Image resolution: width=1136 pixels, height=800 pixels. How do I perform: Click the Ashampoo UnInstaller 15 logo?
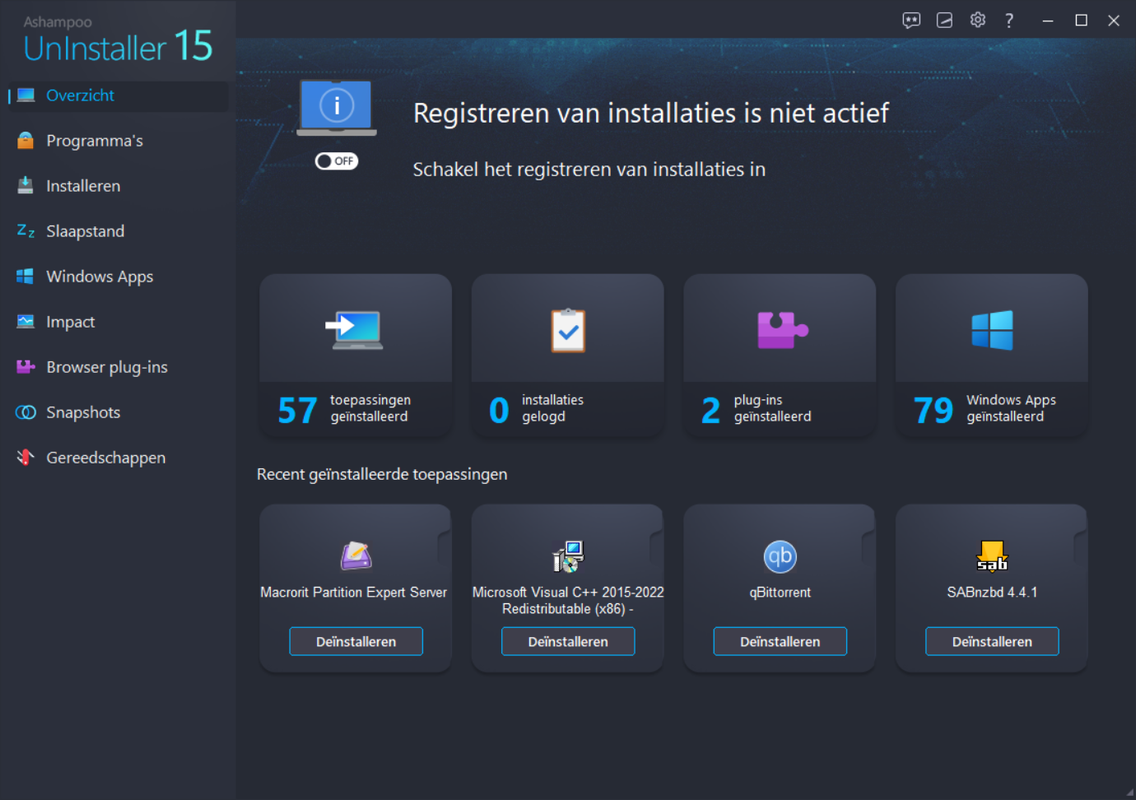coord(118,40)
